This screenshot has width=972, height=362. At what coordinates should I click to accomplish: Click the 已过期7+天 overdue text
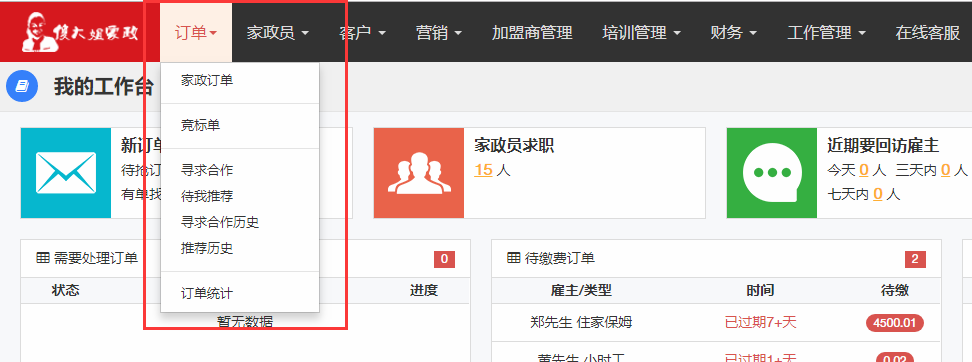(761, 322)
